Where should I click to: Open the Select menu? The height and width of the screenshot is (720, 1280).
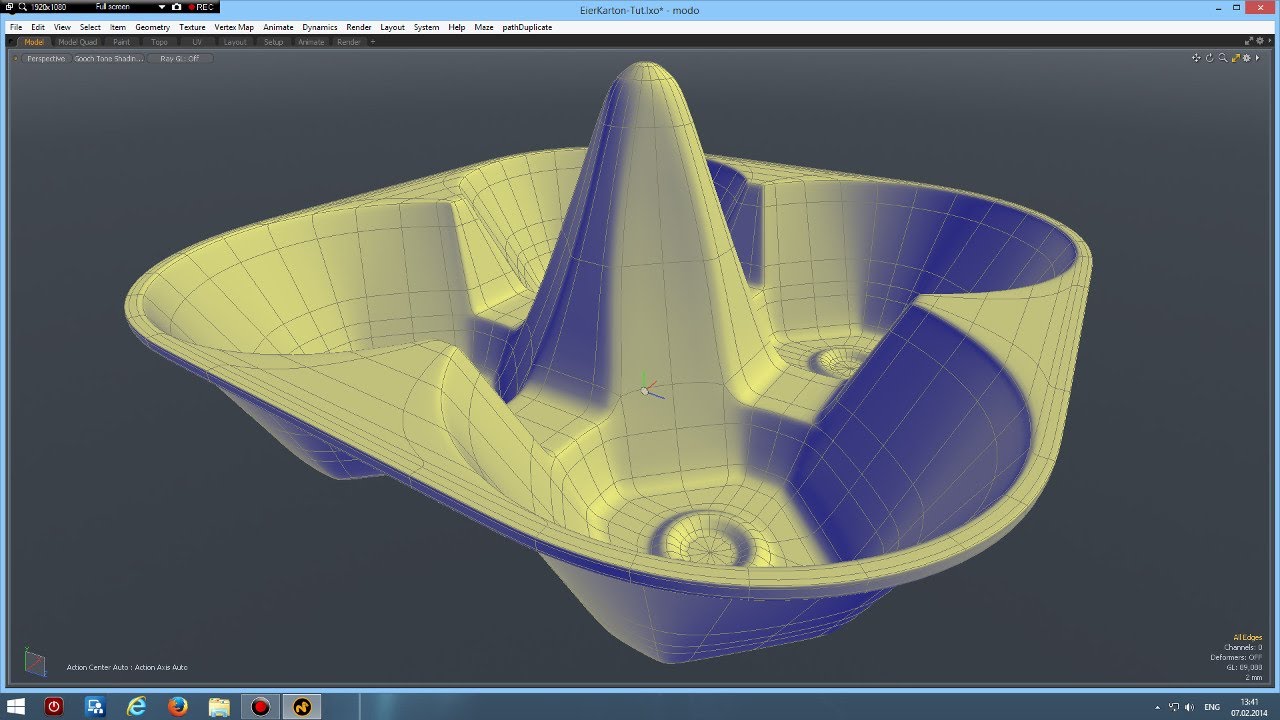pos(90,27)
